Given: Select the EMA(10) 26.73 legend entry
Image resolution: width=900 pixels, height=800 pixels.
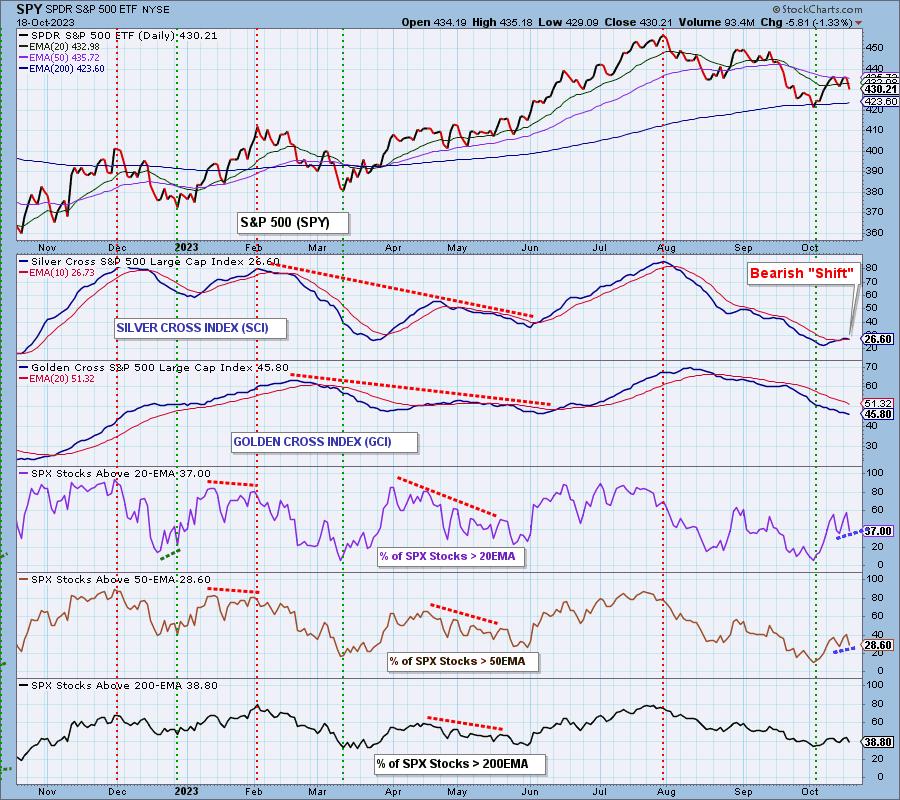Looking at the screenshot, I should (57, 273).
